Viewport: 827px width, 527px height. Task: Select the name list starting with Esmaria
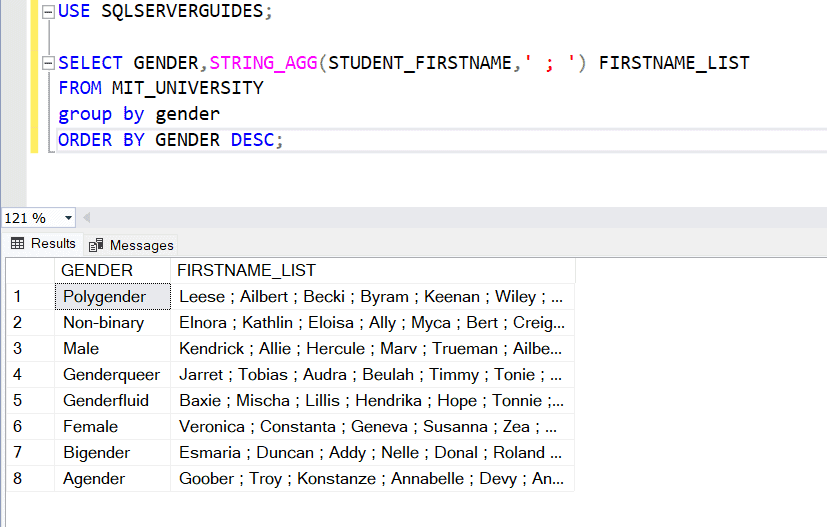372,452
